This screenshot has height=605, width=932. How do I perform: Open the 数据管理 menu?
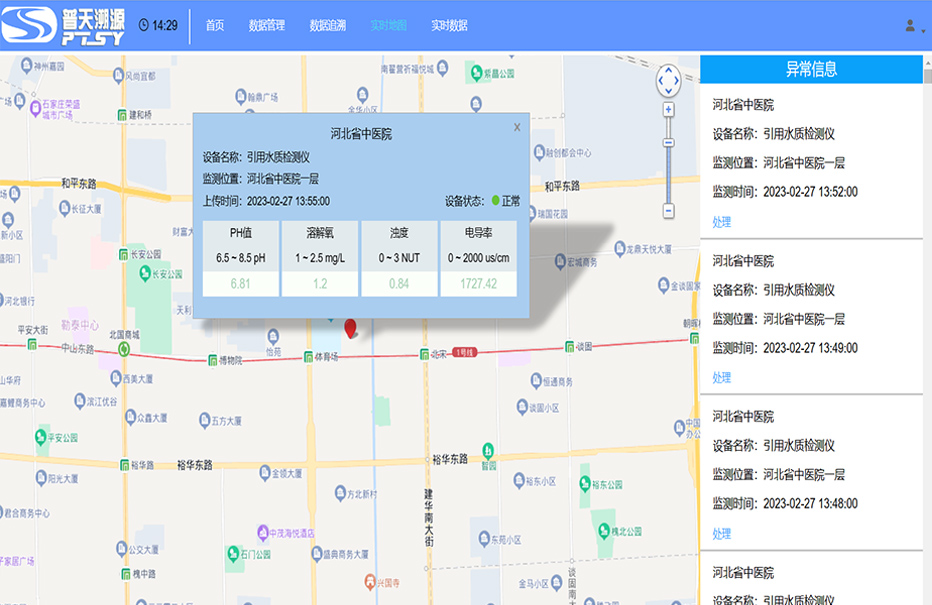[x=267, y=26]
